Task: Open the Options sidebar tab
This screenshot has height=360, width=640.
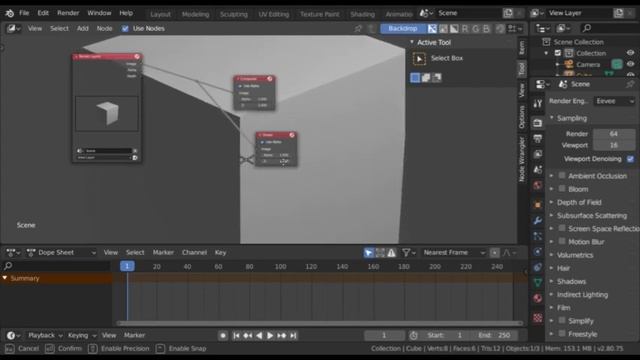Action: [x=522, y=117]
